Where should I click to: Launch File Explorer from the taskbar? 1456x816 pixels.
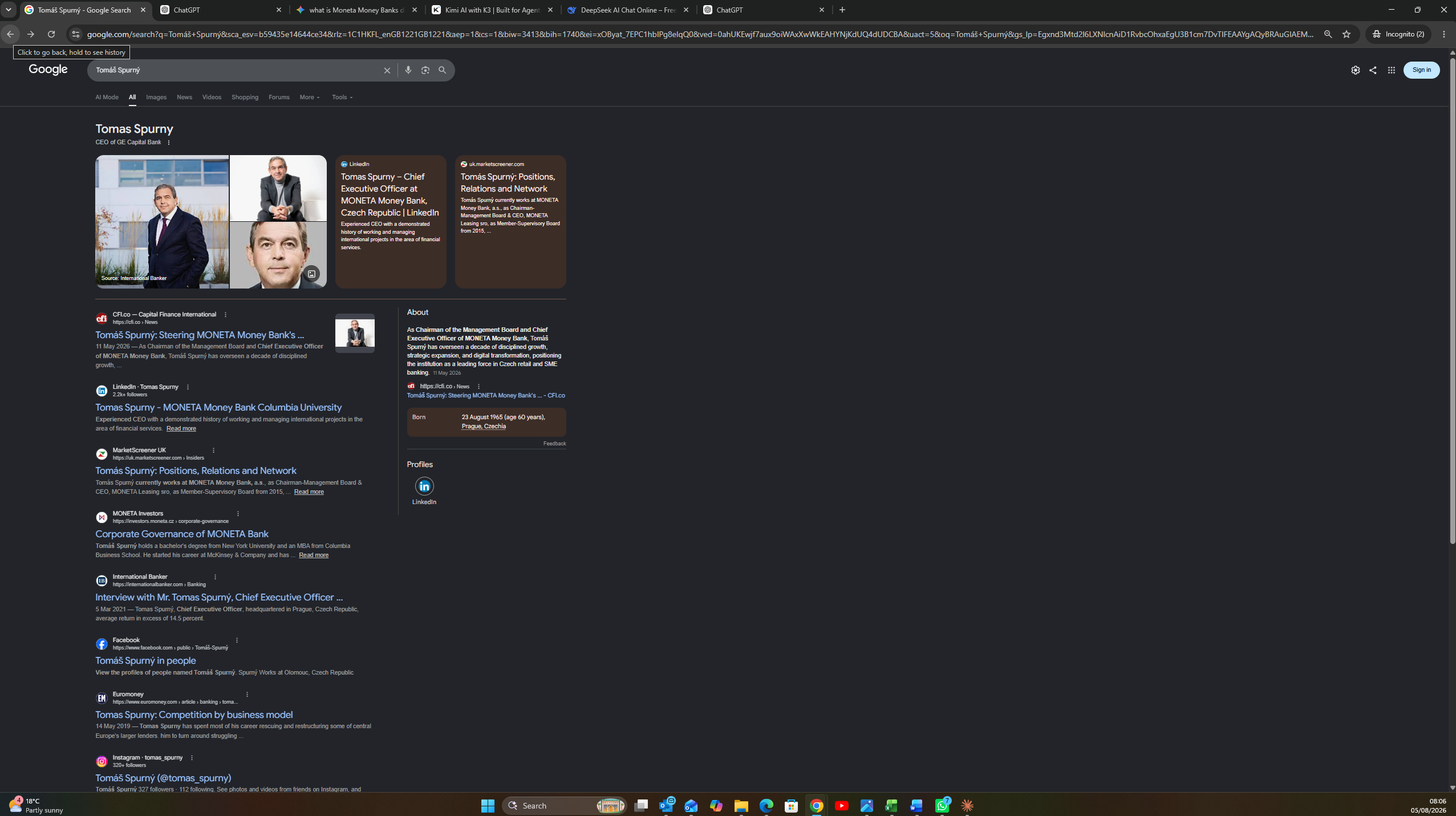741,806
